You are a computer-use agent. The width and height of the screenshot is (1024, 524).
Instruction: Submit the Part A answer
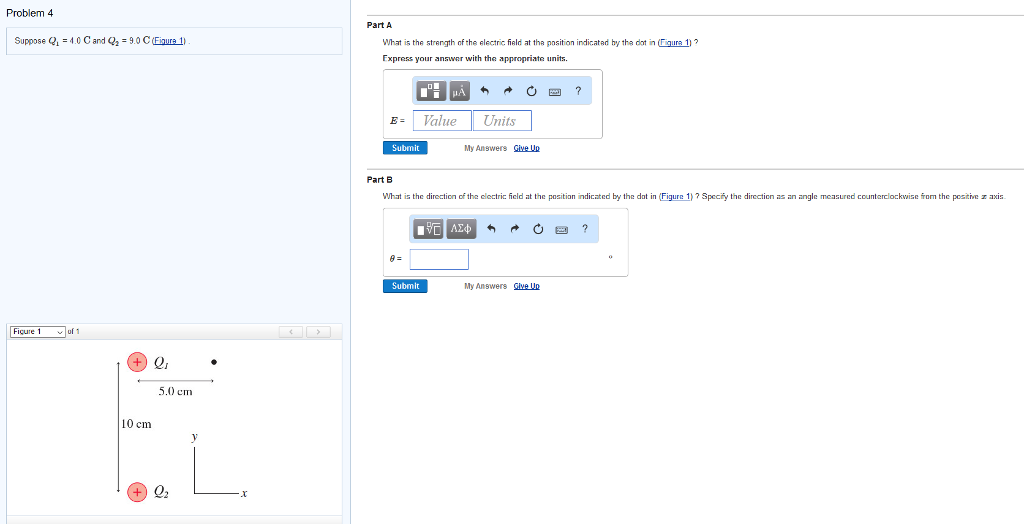point(406,148)
